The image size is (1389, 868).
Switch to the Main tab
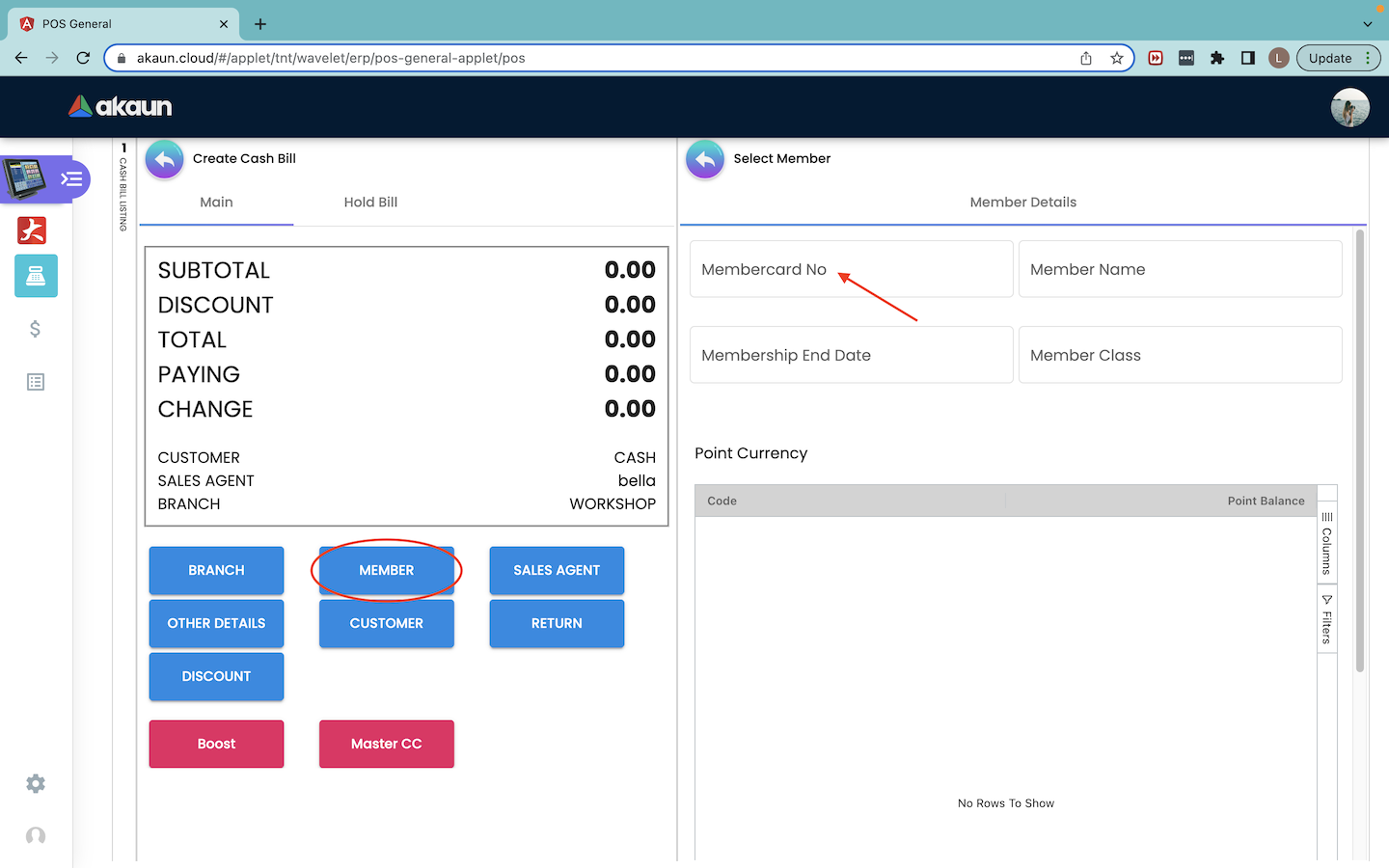216,203
